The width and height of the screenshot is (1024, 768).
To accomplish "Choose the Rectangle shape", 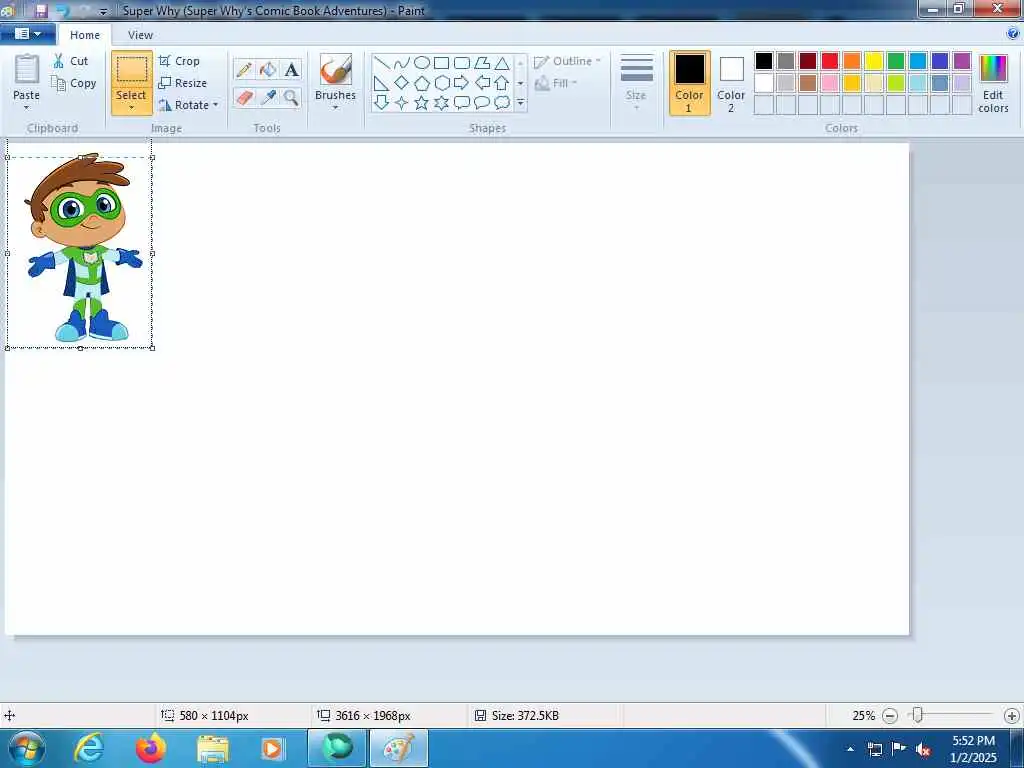I will (x=441, y=63).
